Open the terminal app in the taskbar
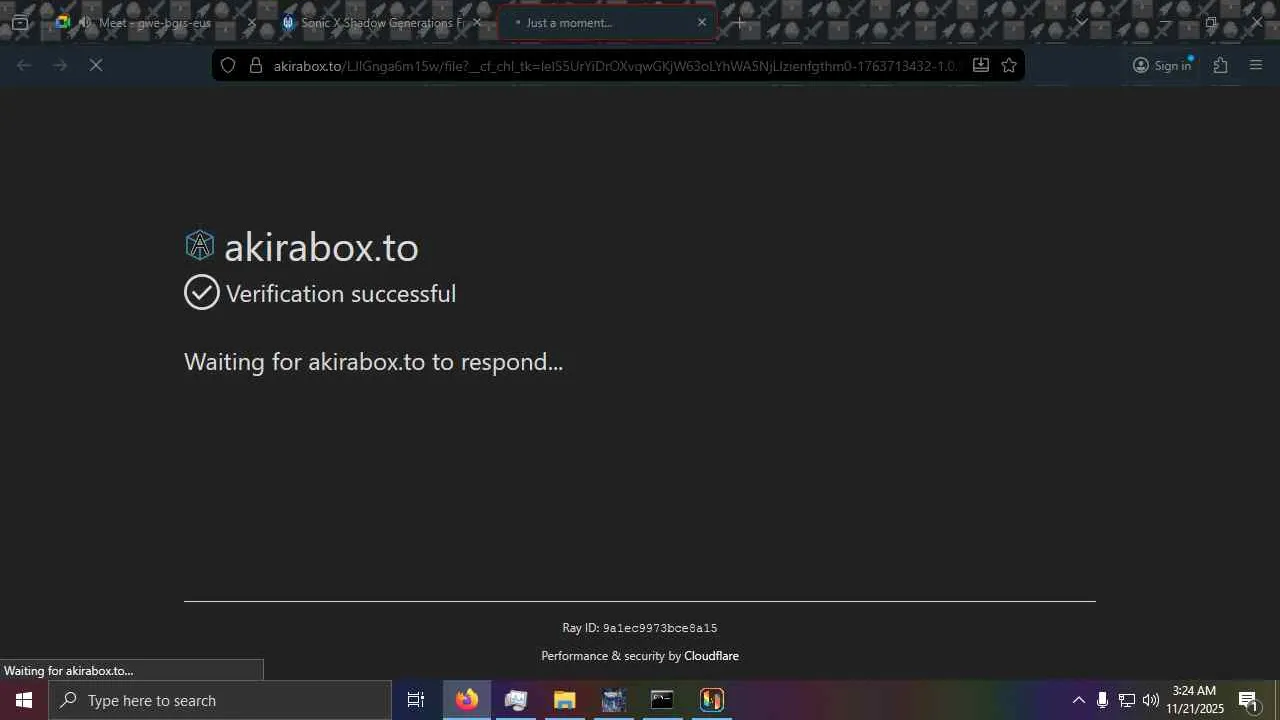The height and width of the screenshot is (720, 1280). pyautogui.click(x=663, y=700)
